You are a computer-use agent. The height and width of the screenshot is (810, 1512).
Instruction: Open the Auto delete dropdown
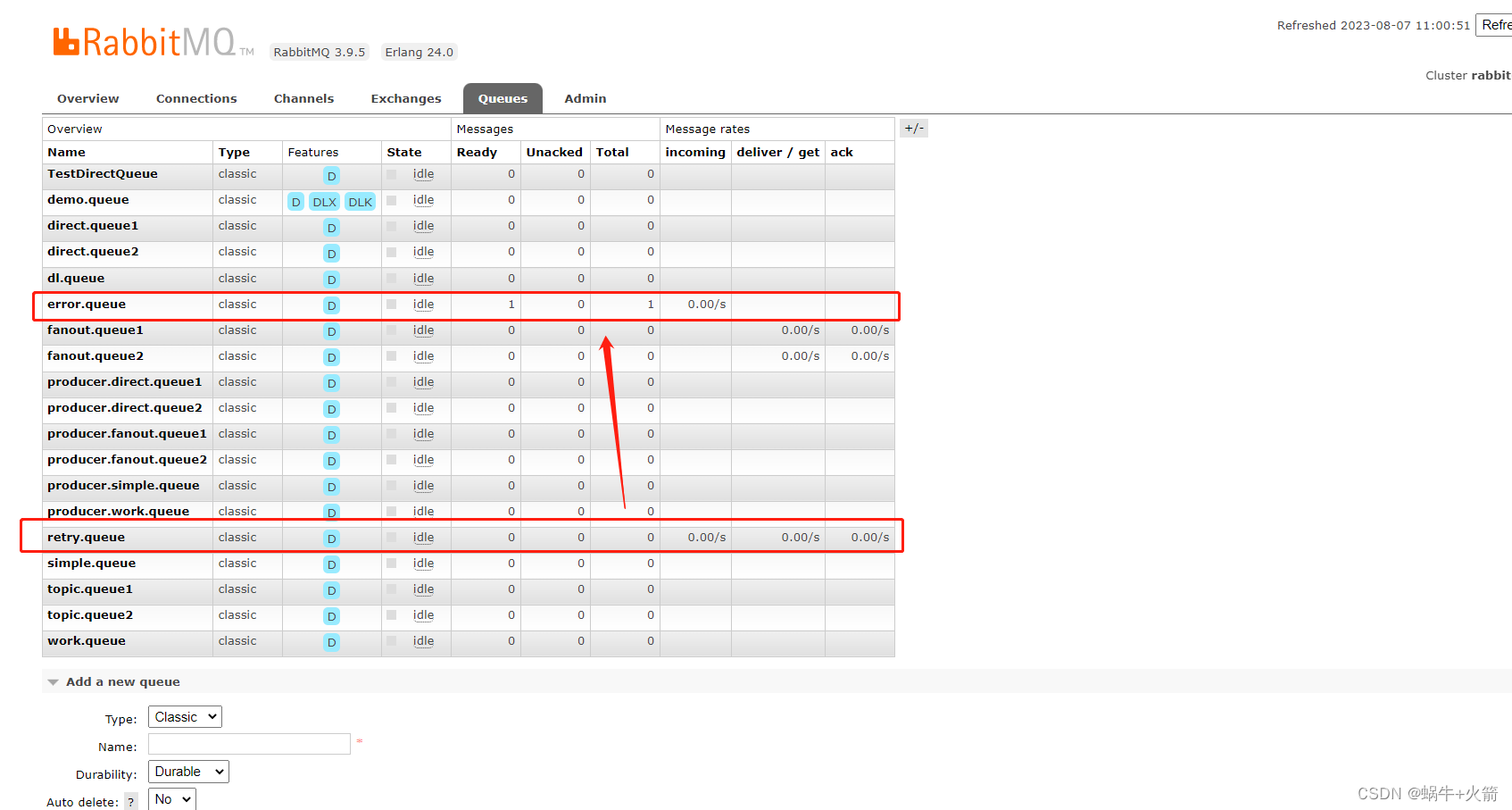coord(171,799)
